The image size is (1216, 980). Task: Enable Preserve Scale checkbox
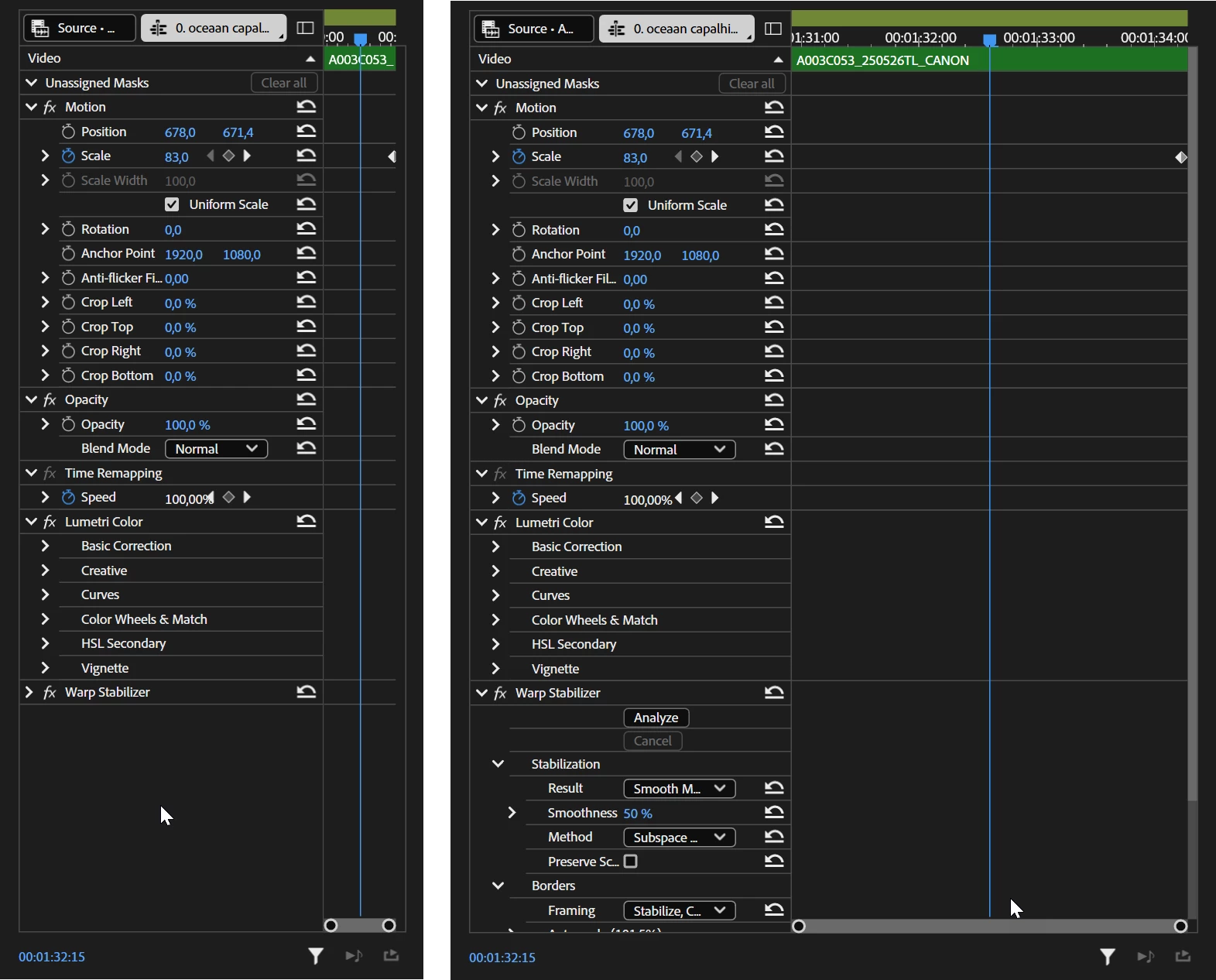(x=631, y=862)
